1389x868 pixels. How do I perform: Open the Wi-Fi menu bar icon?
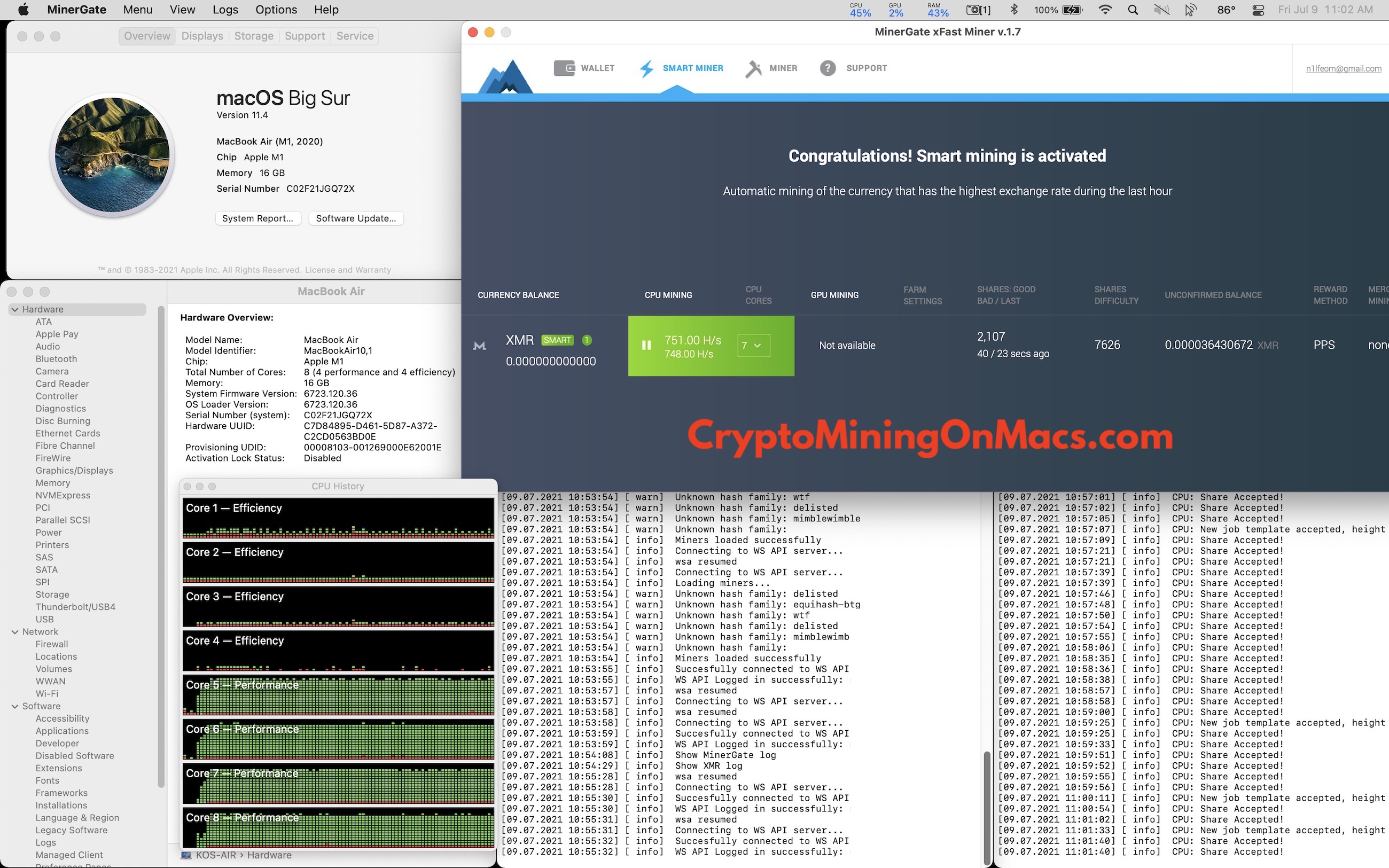point(1105,10)
